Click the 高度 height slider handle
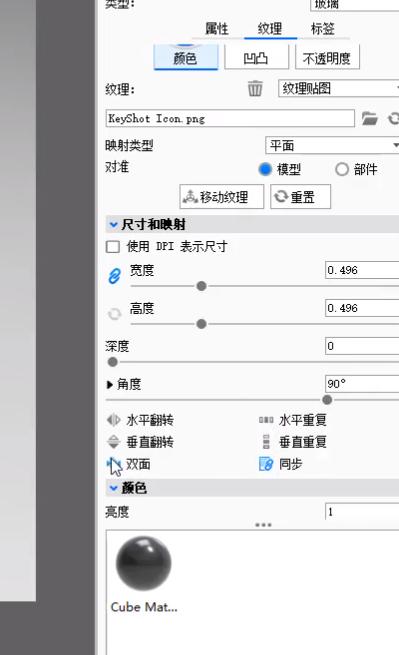The height and width of the screenshot is (655, 399). coord(201,324)
